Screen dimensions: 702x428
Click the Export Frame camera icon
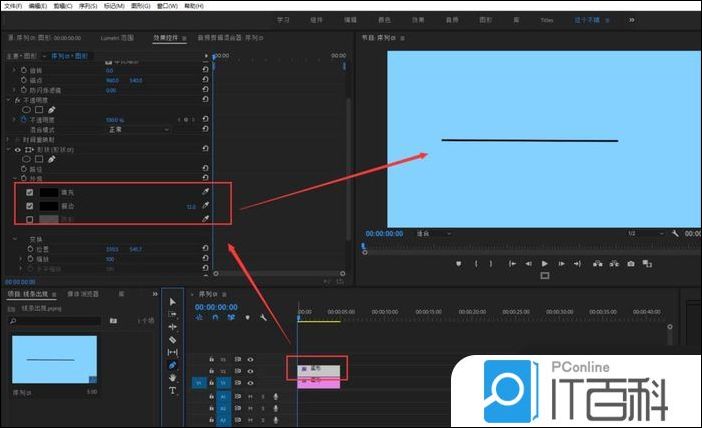[x=630, y=264]
